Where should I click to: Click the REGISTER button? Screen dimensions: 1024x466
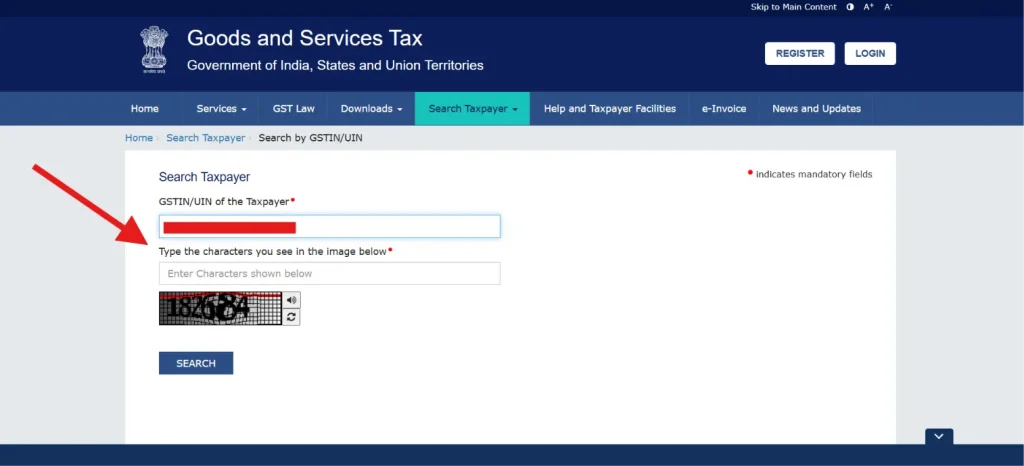pyautogui.click(x=799, y=54)
